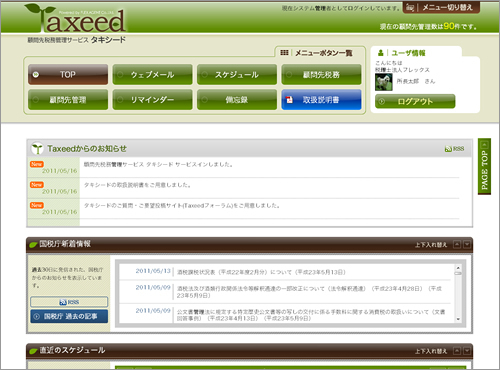The image size is (500, 370).
Task: Open the スケジュール menu button
Action: click(x=237, y=74)
